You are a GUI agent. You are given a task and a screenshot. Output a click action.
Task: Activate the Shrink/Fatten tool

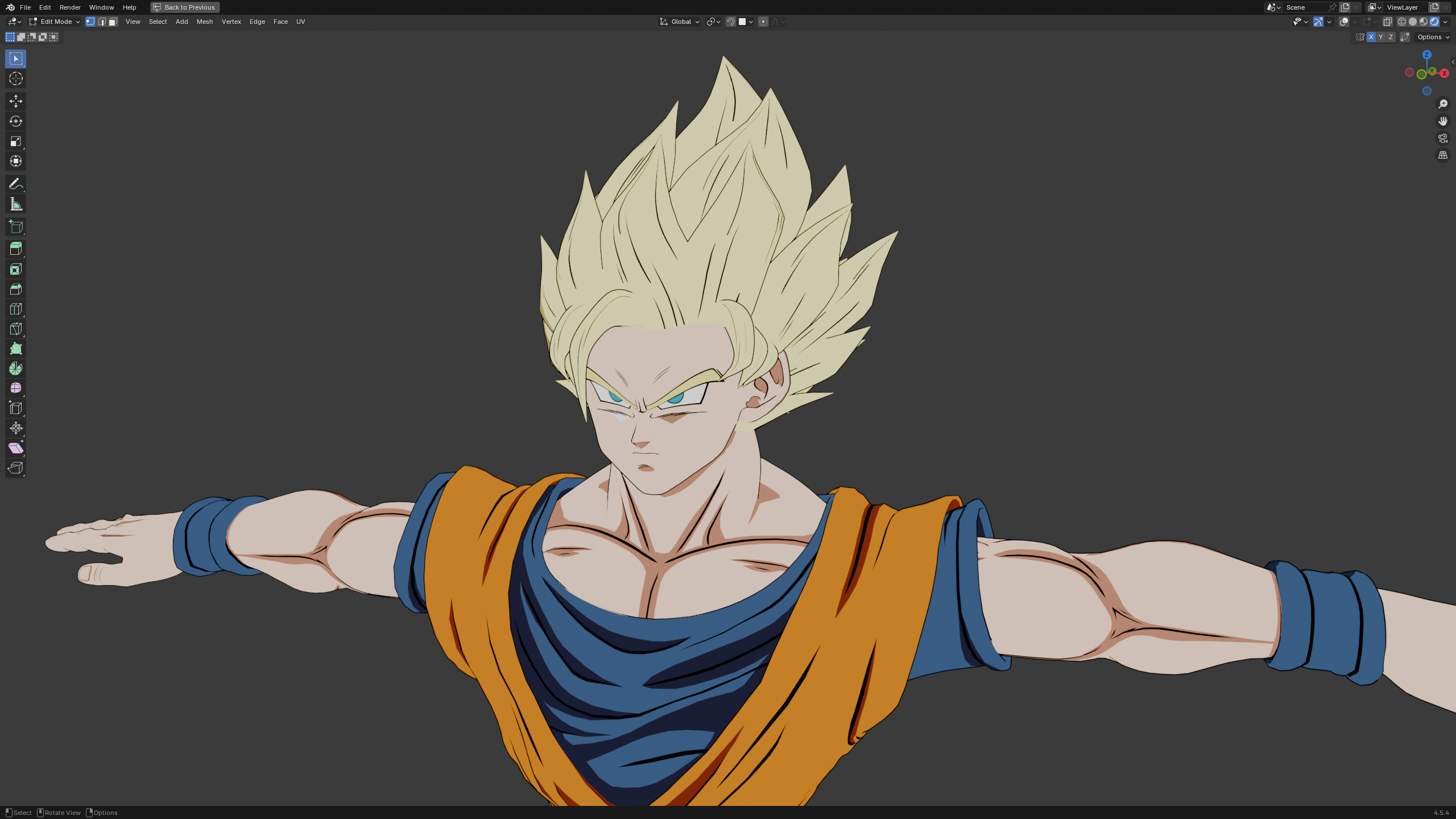coord(16,428)
